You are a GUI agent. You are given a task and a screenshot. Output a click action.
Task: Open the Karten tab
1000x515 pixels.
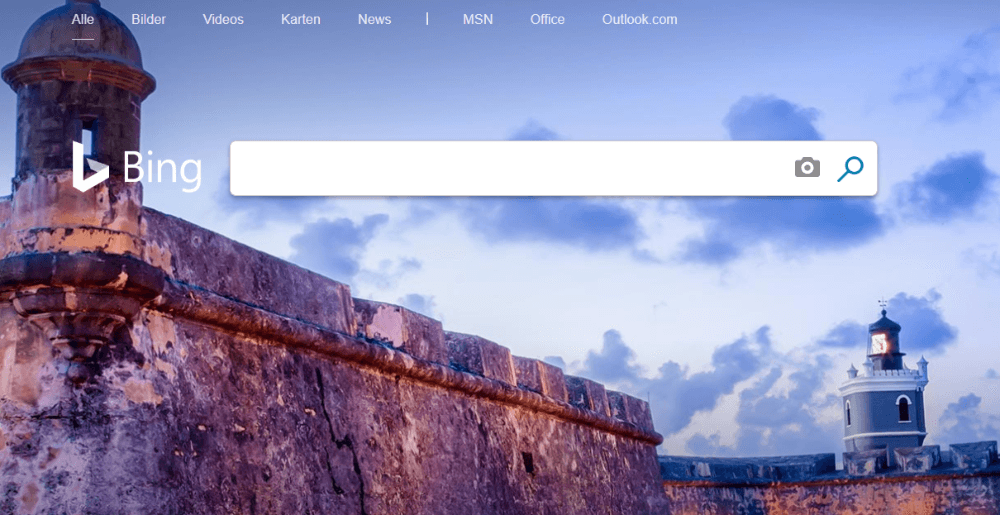[300, 19]
